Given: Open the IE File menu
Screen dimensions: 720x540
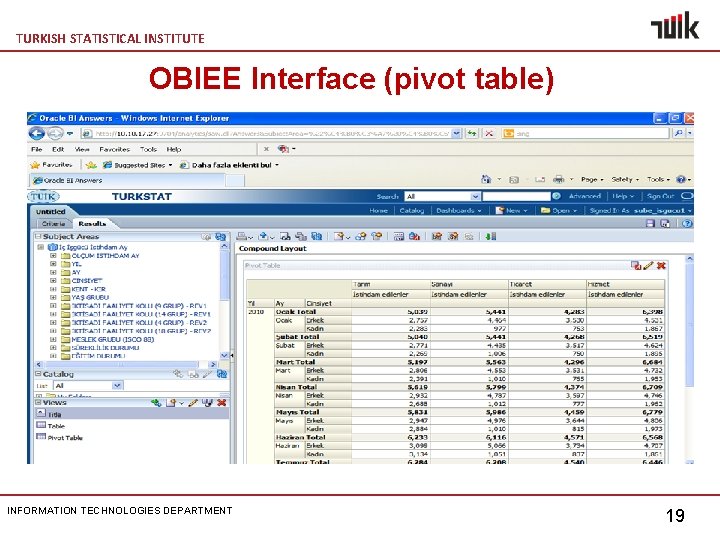Looking at the screenshot, I should tap(36, 149).
